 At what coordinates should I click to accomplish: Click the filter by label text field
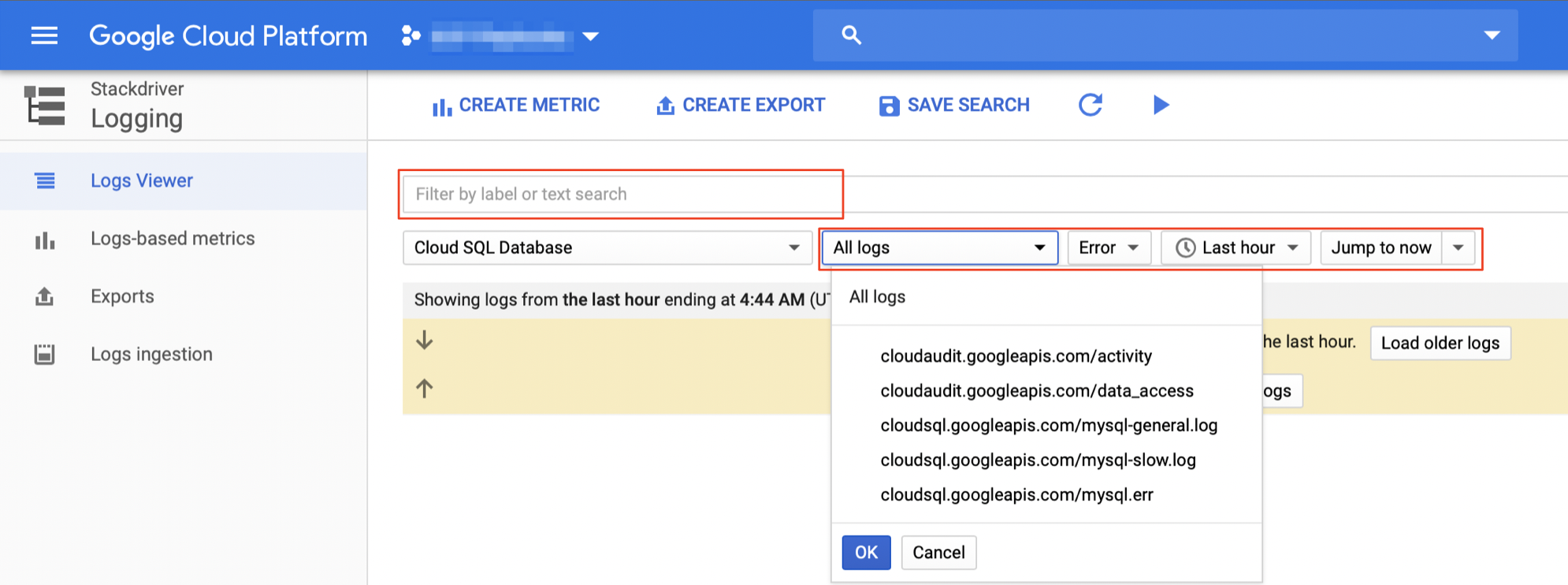click(x=621, y=194)
